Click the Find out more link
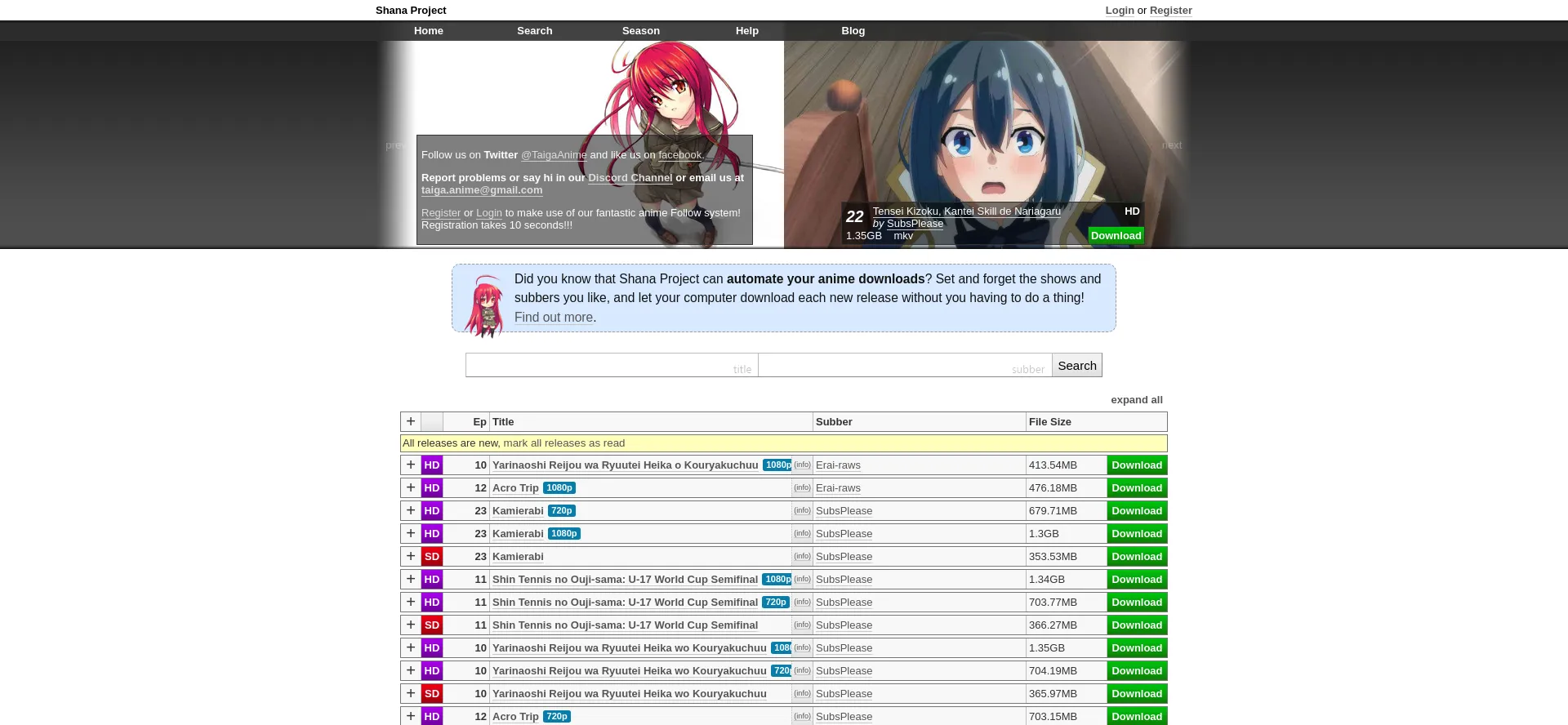Image resolution: width=1568 pixels, height=725 pixels. click(554, 317)
